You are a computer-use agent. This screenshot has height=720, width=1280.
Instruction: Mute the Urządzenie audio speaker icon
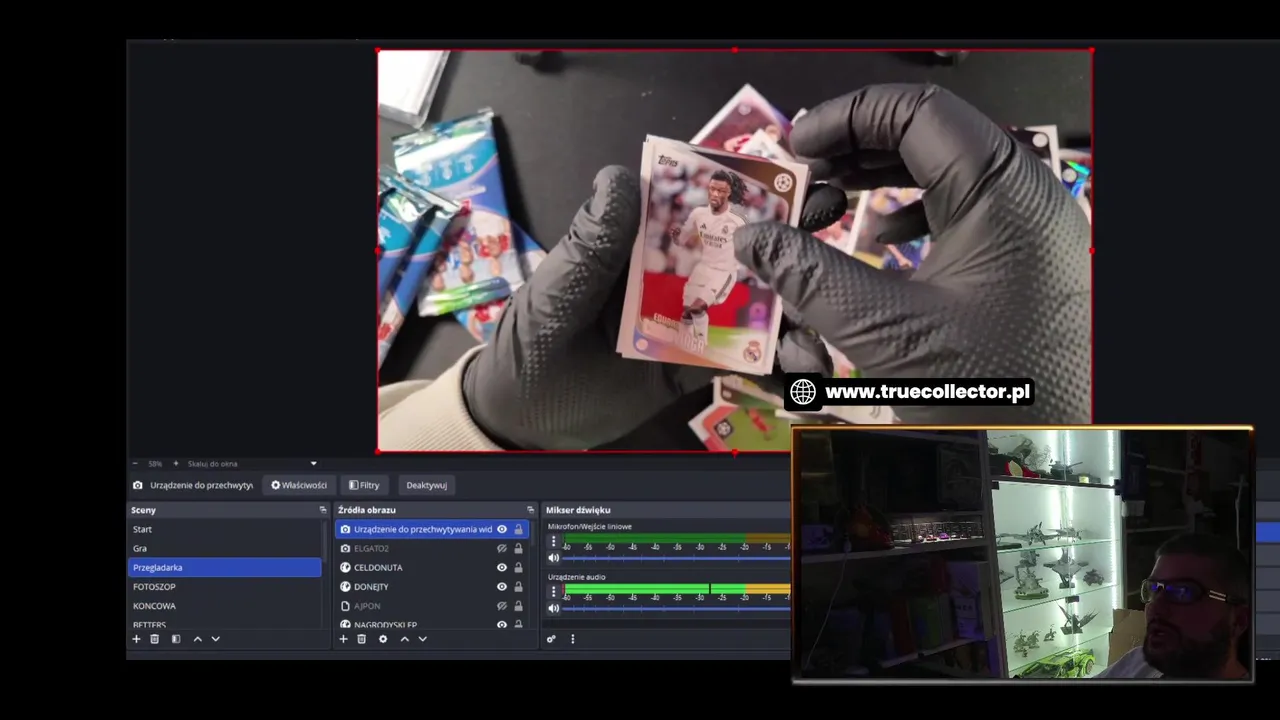pyautogui.click(x=553, y=608)
